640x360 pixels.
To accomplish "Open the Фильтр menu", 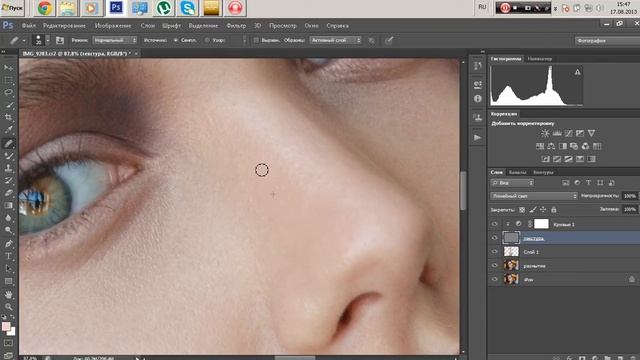I will coord(236,26).
